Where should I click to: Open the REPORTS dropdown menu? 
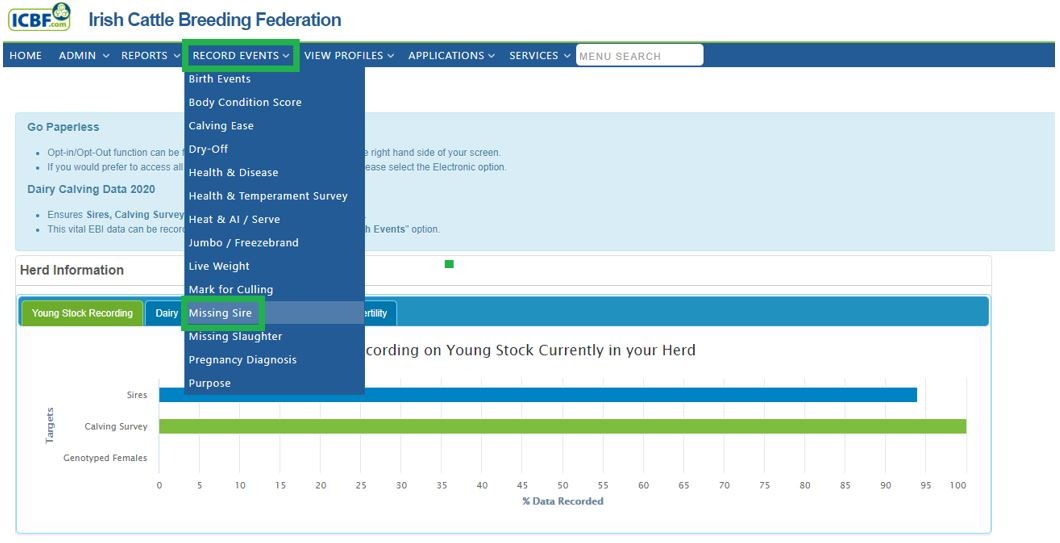pos(151,55)
